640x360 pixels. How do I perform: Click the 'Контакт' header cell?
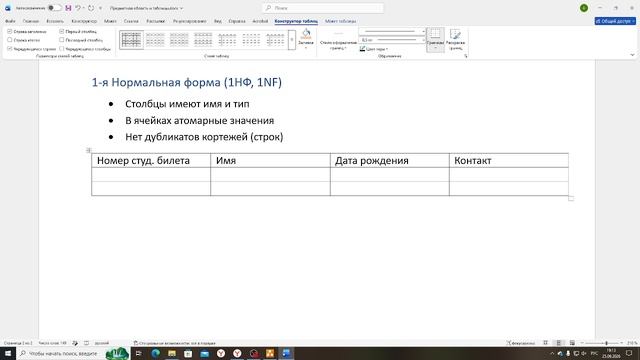click(509, 160)
